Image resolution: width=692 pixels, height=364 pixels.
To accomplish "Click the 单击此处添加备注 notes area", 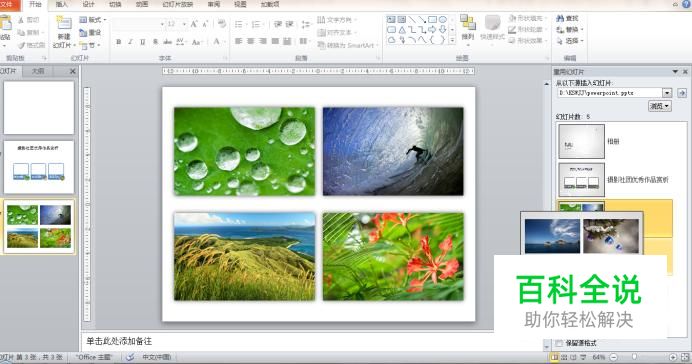I will pos(119,341).
